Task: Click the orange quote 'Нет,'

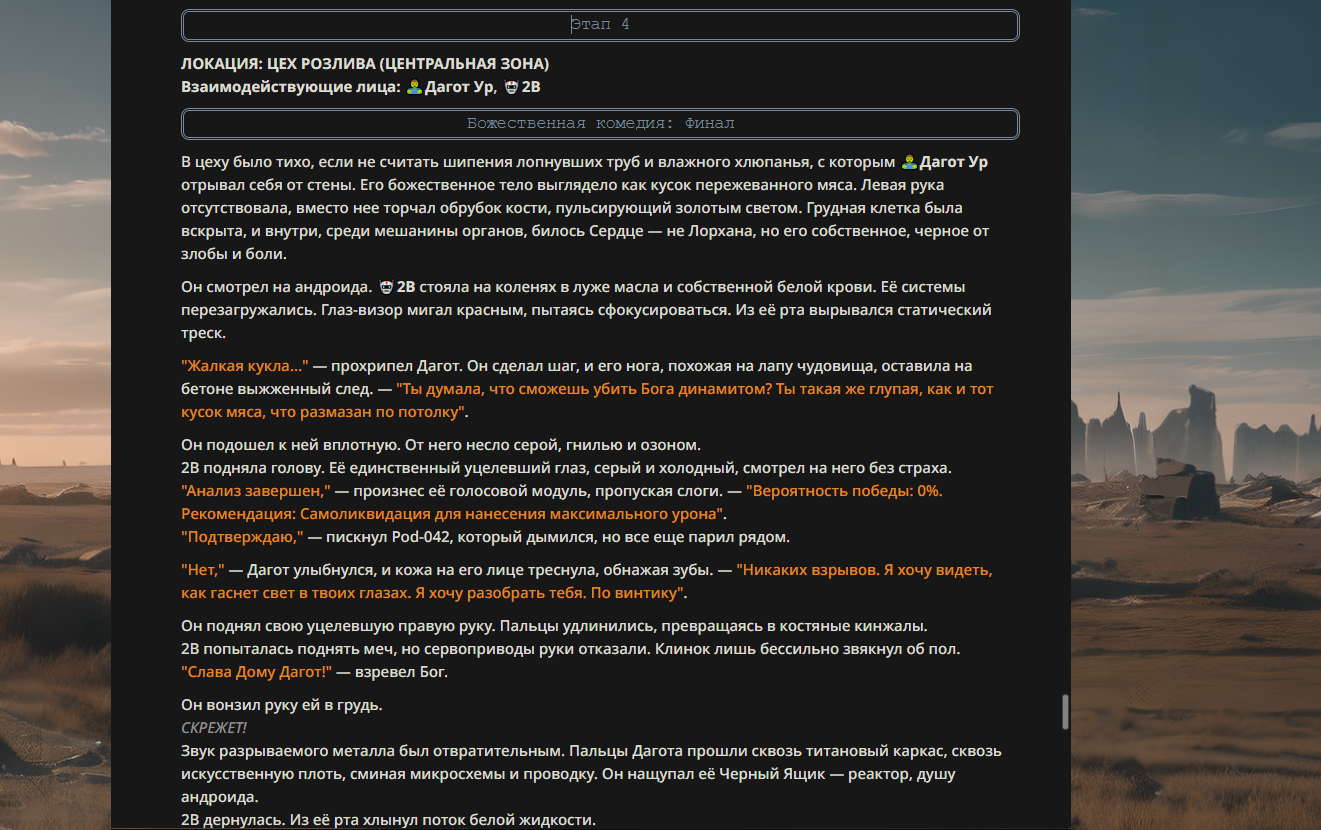Action: point(203,571)
